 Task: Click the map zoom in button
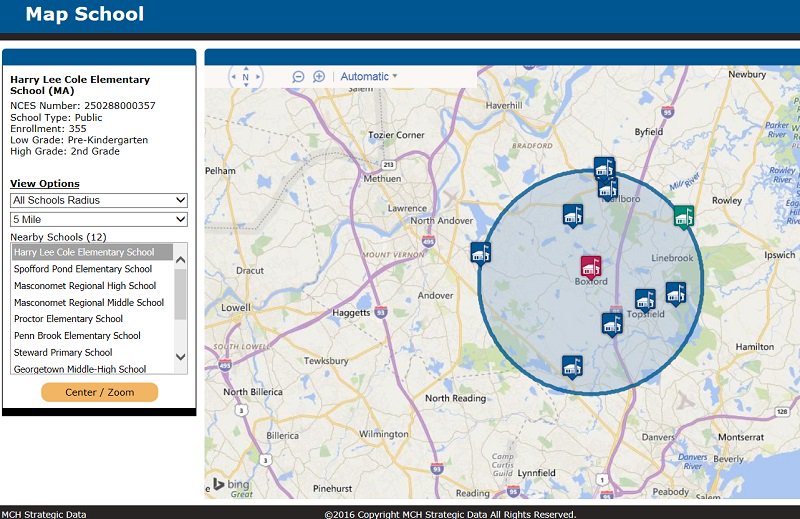[x=319, y=77]
